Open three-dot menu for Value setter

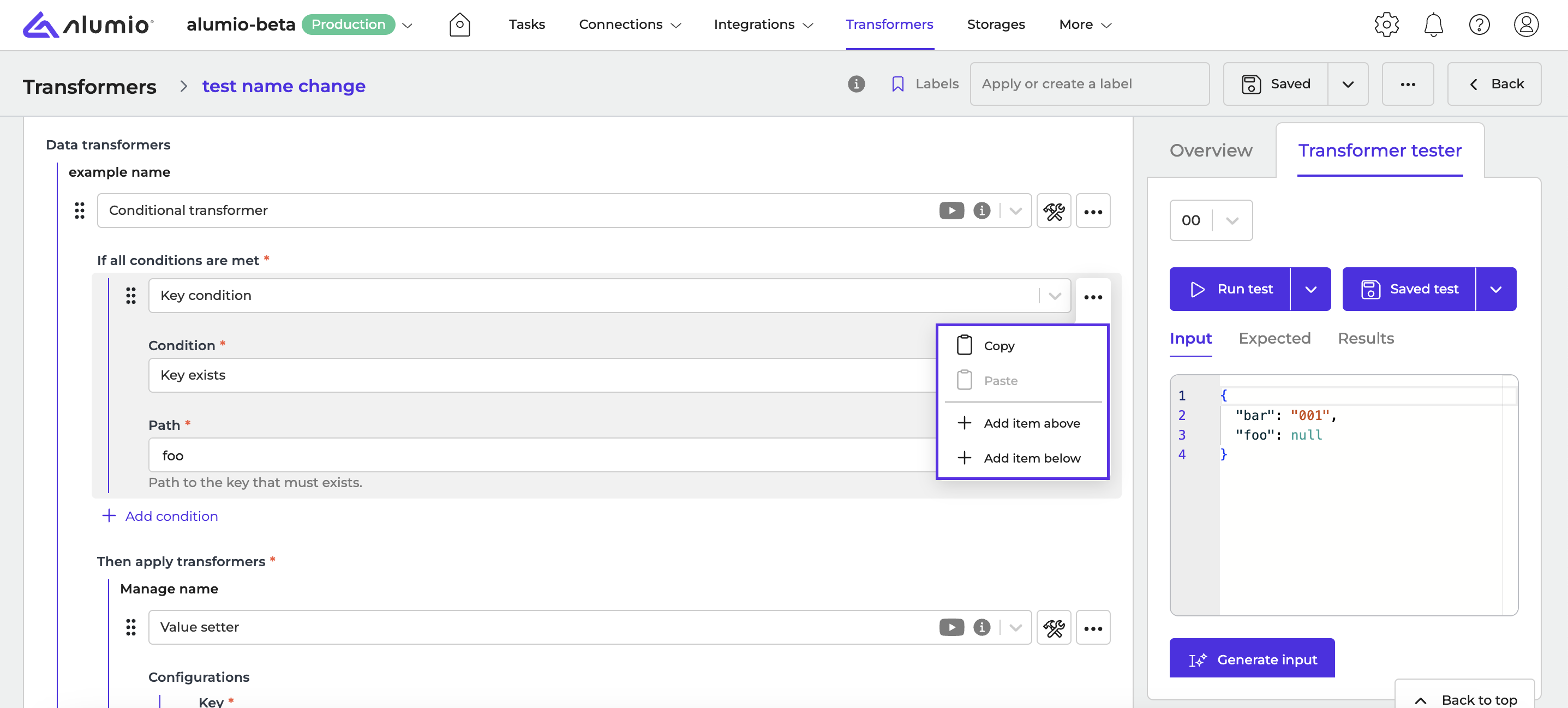point(1093,628)
